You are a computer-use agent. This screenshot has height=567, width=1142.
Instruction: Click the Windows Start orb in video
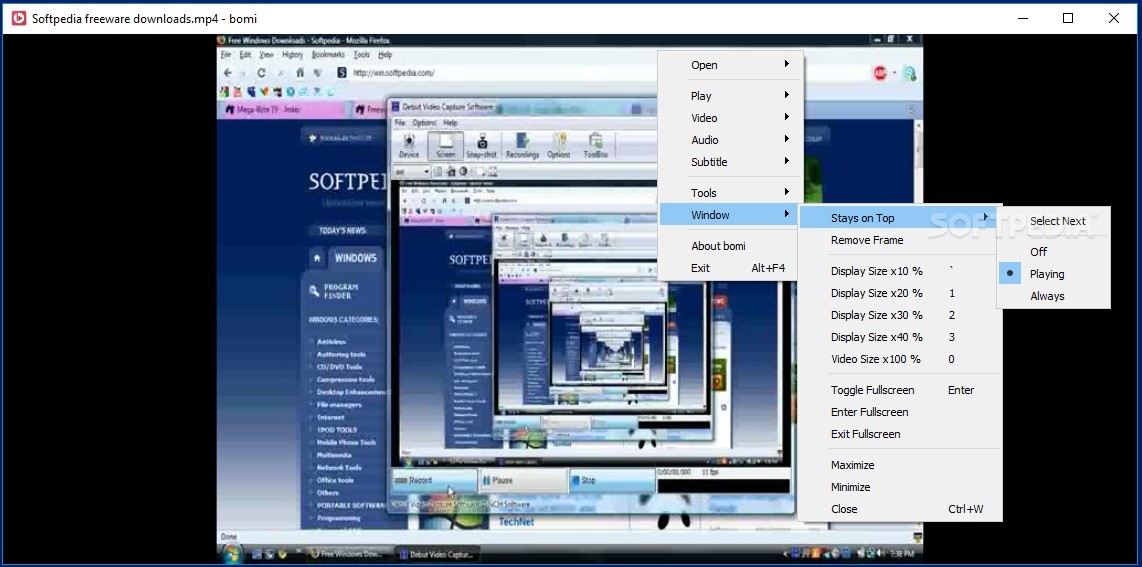pyautogui.click(x=231, y=554)
